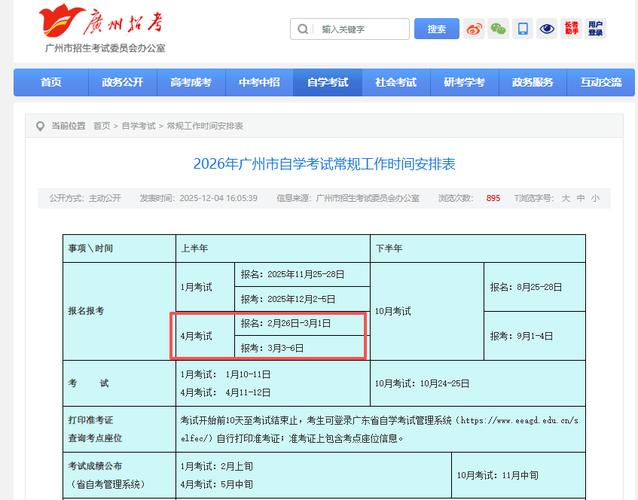
Task: Open the 政务公开 nav tab
Action: coord(122,82)
